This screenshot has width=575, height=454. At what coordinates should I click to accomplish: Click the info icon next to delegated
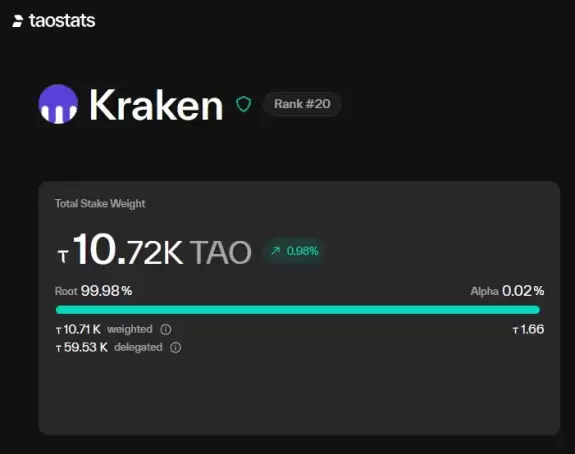click(175, 347)
